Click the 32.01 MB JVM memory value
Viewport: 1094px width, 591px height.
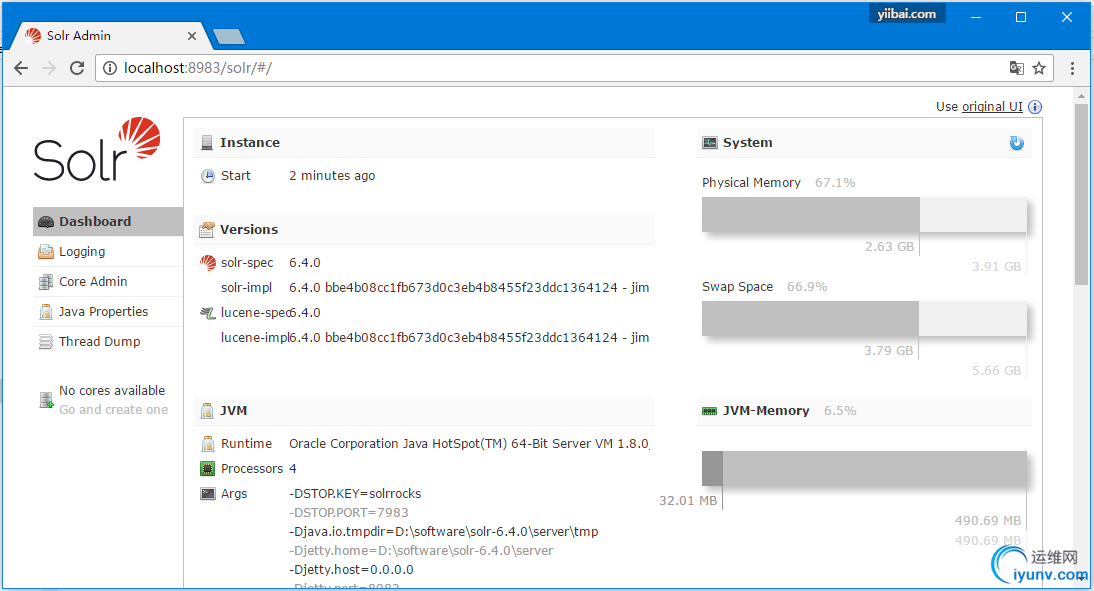688,501
